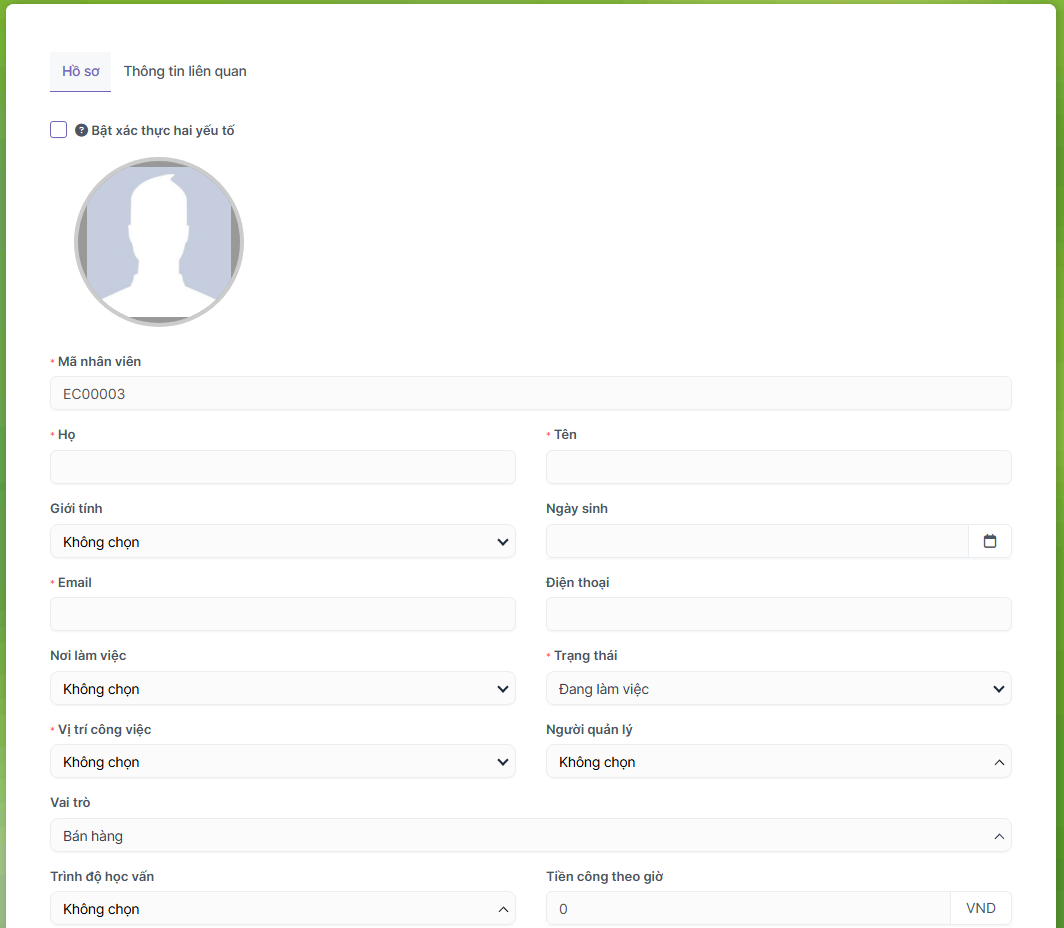Image resolution: width=1064 pixels, height=928 pixels.
Task: Click the employee avatar placeholder image
Action: point(159,242)
